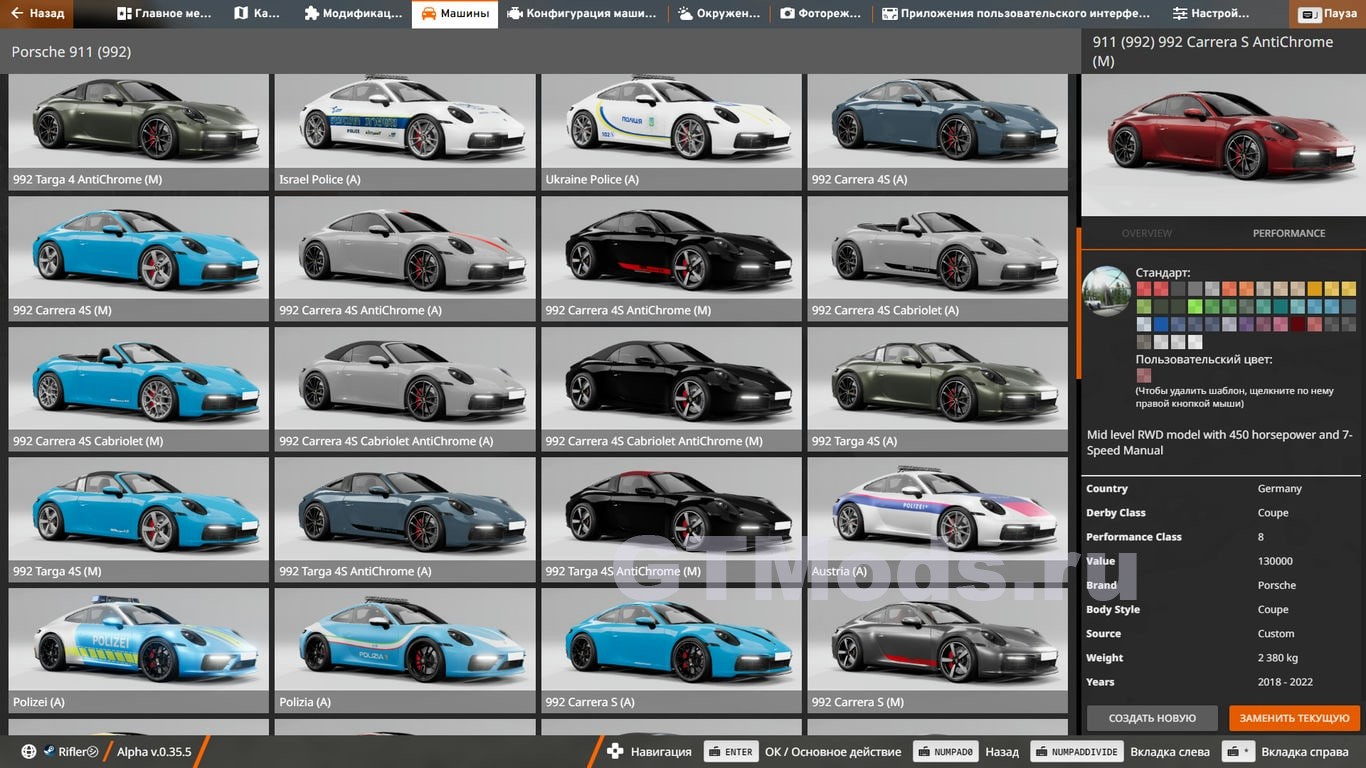Click the large red Carrera S preview image
This screenshot has height=768, width=1366.
(x=1223, y=144)
